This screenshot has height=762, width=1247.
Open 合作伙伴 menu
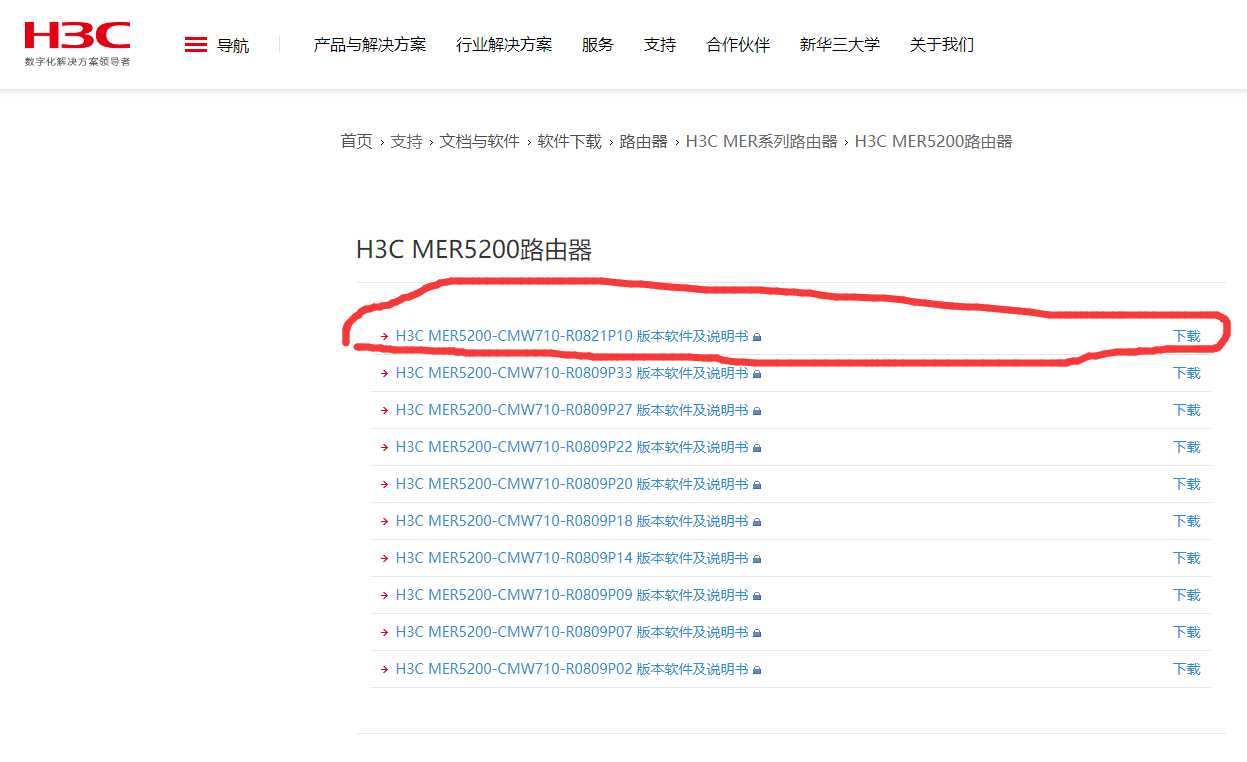tap(738, 45)
